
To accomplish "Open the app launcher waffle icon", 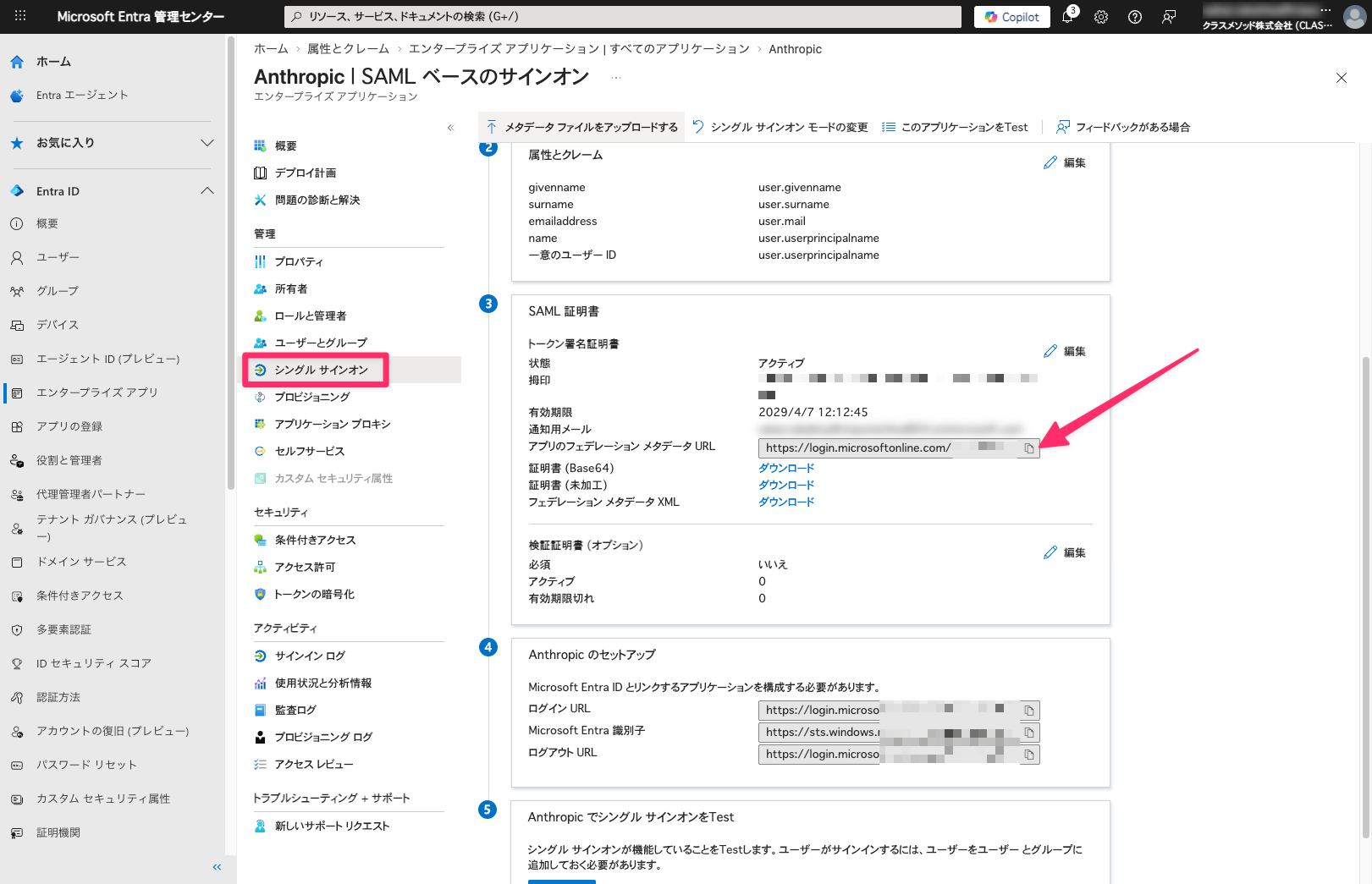I will pyautogui.click(x=20, y=16).
